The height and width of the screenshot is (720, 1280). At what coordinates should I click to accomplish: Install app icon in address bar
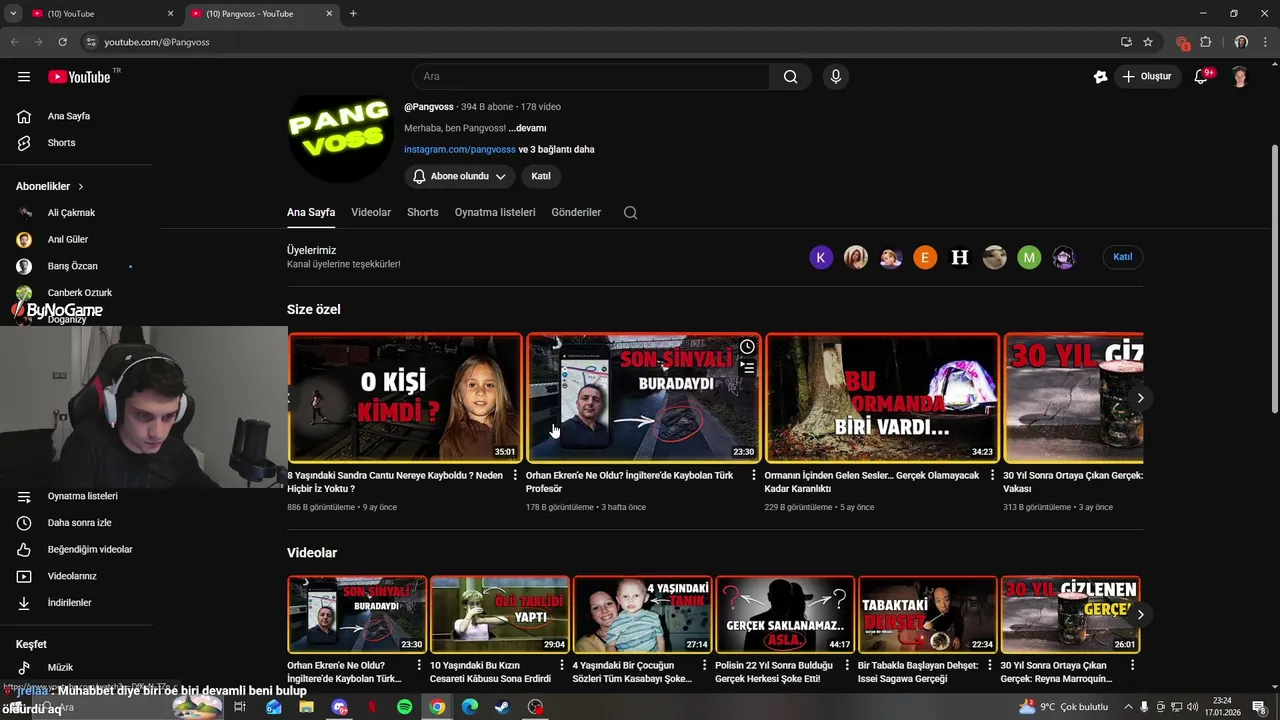point(1126,42)
